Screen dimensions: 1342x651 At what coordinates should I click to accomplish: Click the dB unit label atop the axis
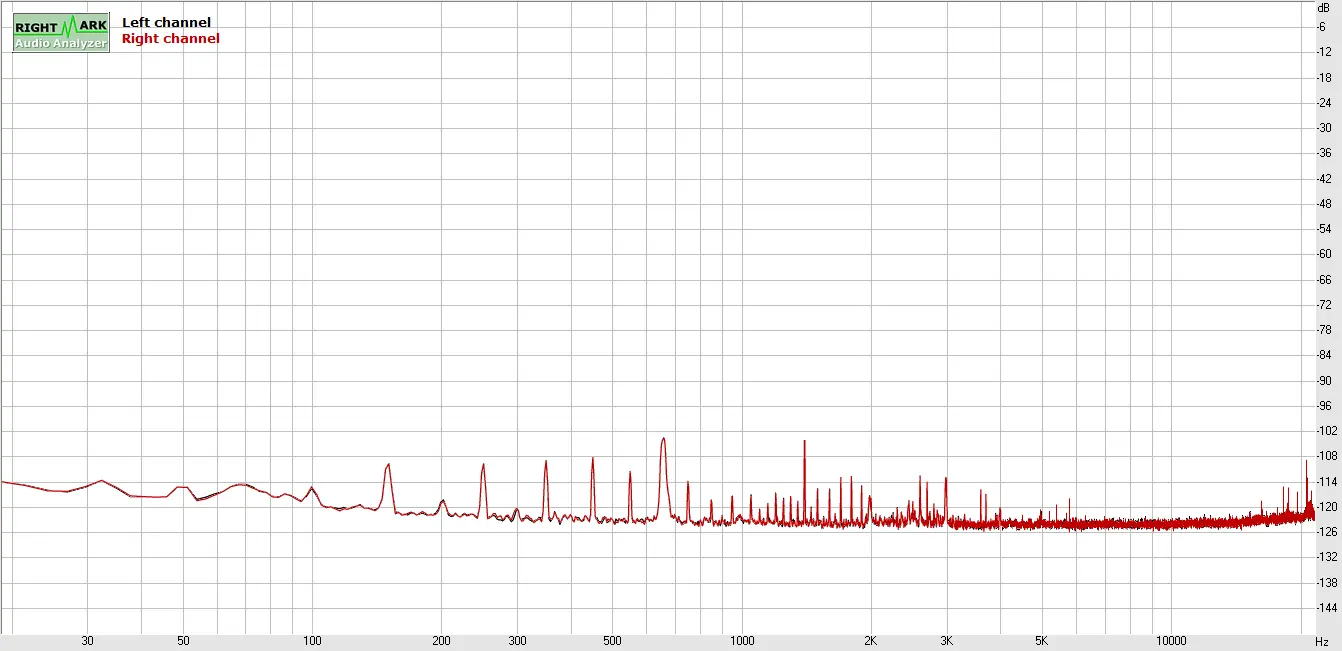coord(1324,7)
